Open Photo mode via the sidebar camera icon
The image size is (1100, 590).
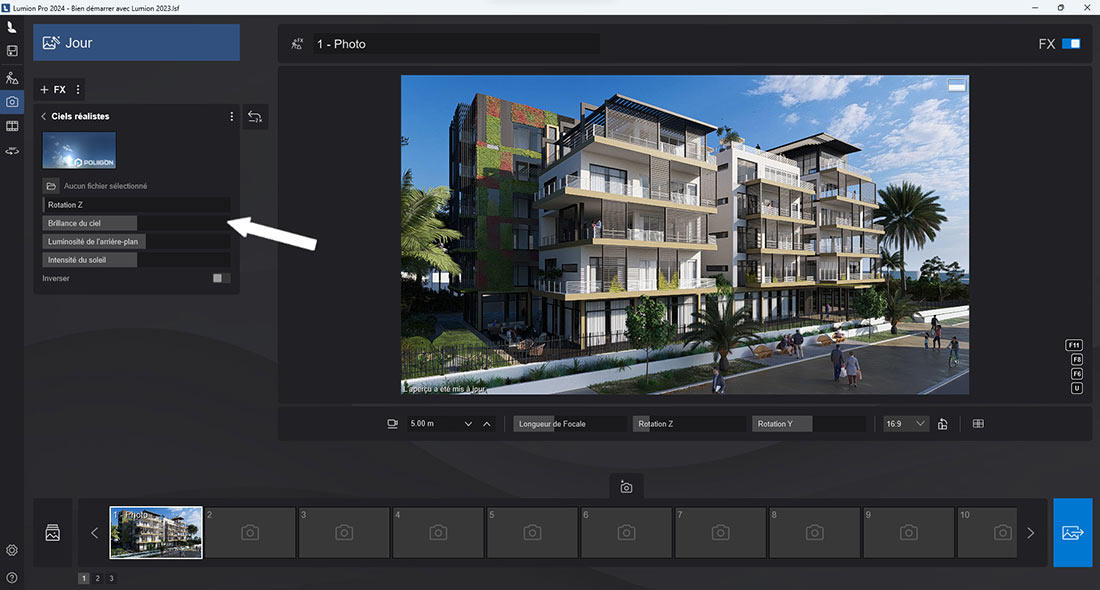pyautogui.click(x=12, y=101)
